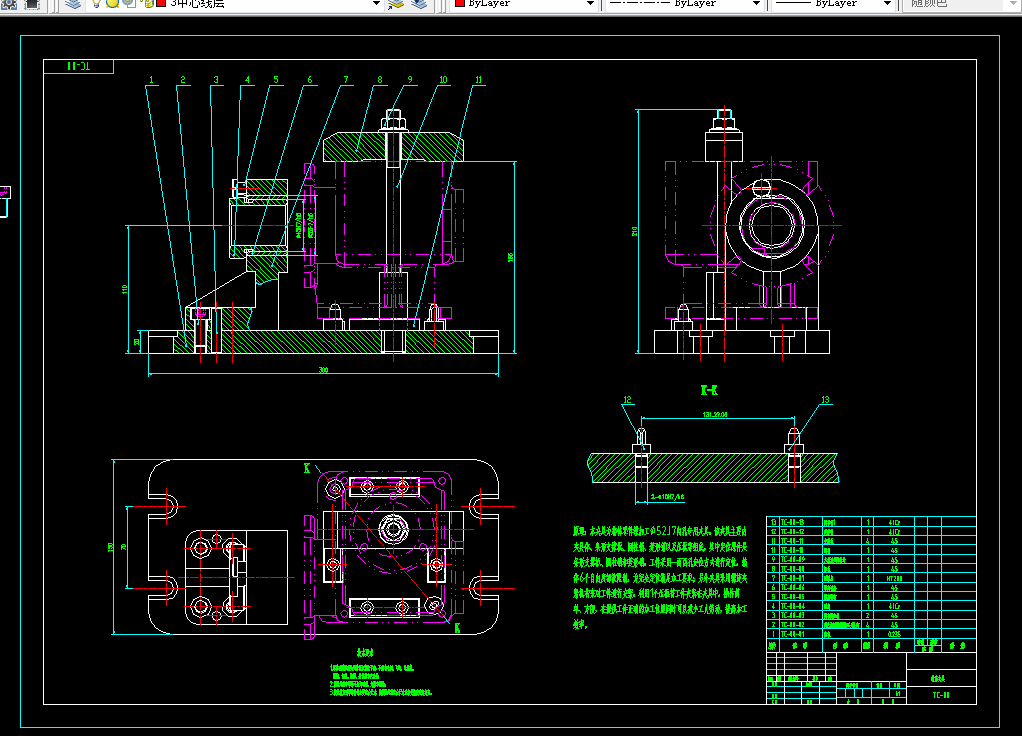Image resolution: width=1022 pixels, height=736 pixels.
Task: Select balloon number 7 label
Action: pos(346,80)
